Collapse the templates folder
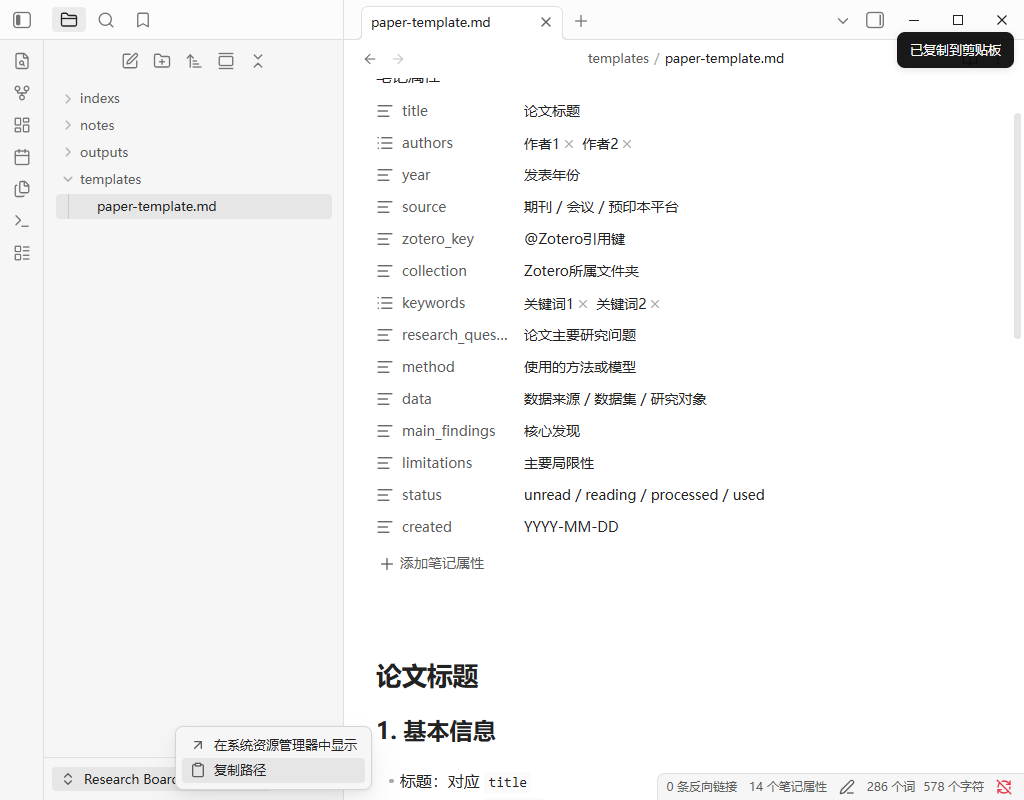 (x=68, y=179)
